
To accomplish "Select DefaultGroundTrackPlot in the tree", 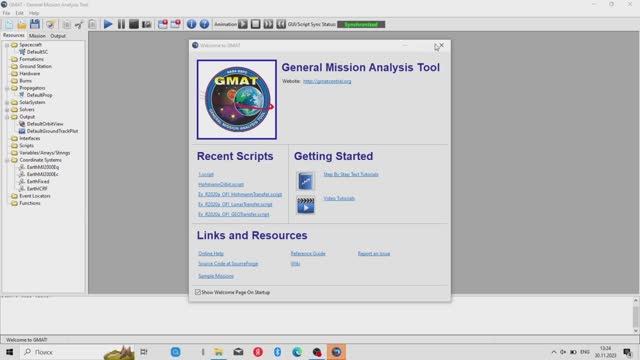I will [52, 131].
